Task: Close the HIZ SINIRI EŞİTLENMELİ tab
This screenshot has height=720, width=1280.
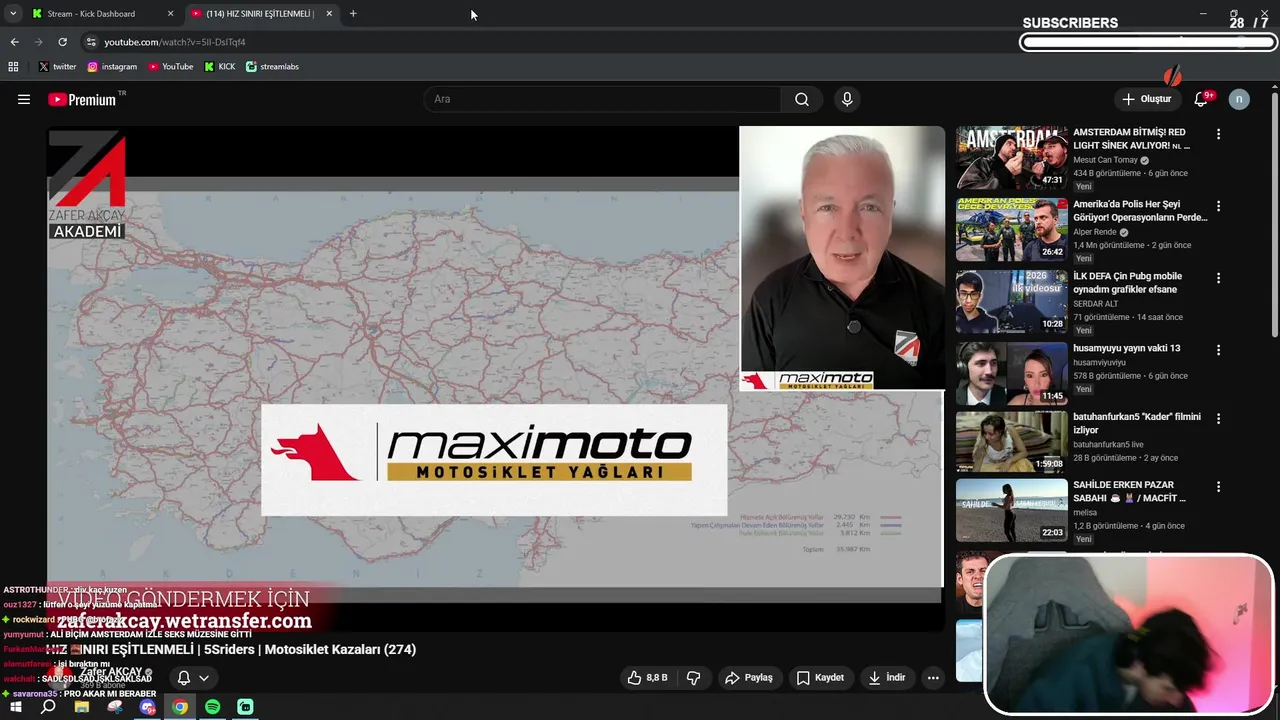Action: click(329, 14)
